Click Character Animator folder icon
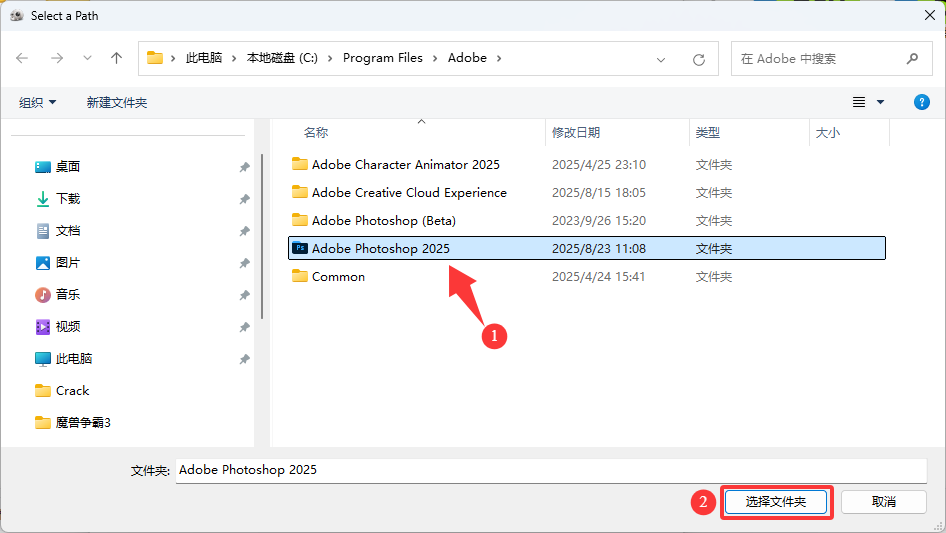Viewport: 946px width, 533px height. pyautogui.click(x=300, y=164)
